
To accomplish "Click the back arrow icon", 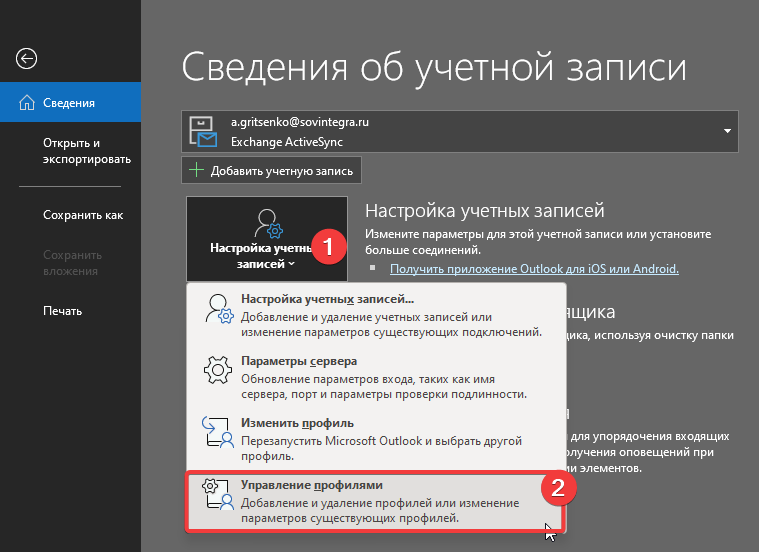I will click(27, 59).
